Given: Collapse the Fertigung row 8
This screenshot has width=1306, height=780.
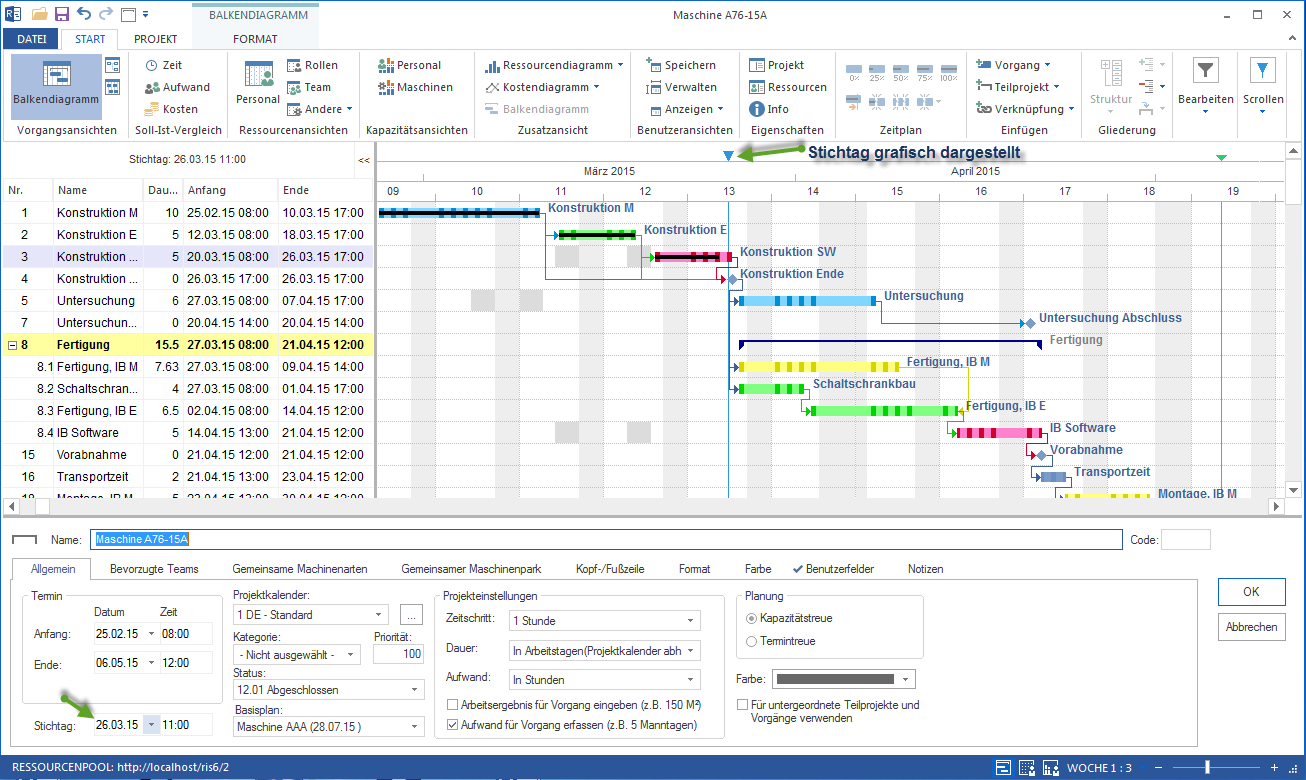Looking at the screenshot, I should tap(12, 345).
